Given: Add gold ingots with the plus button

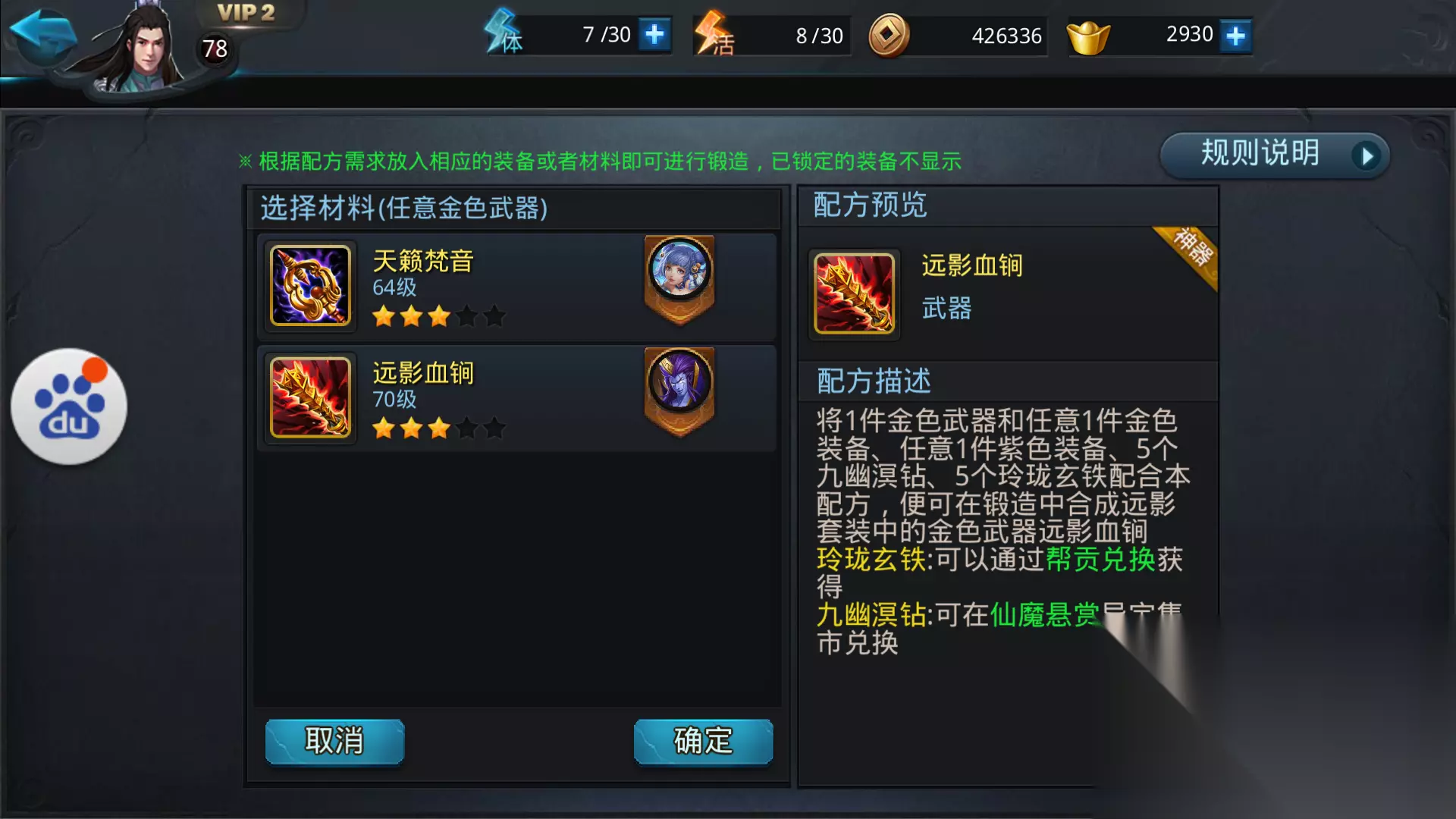Looking at the screenshot, I should 1235,36.
